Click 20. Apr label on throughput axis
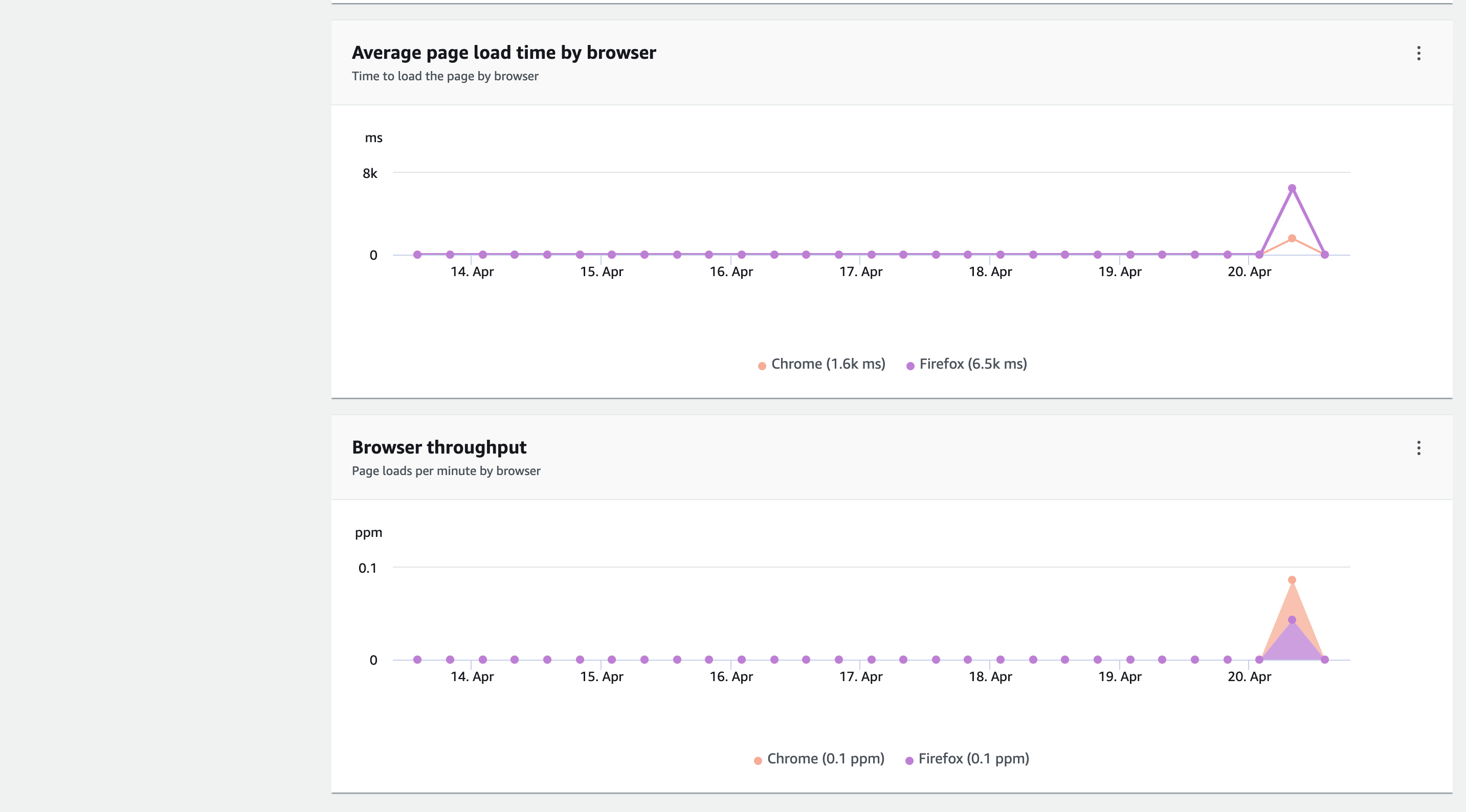The image size is (1466, 812). [1249, 677]
